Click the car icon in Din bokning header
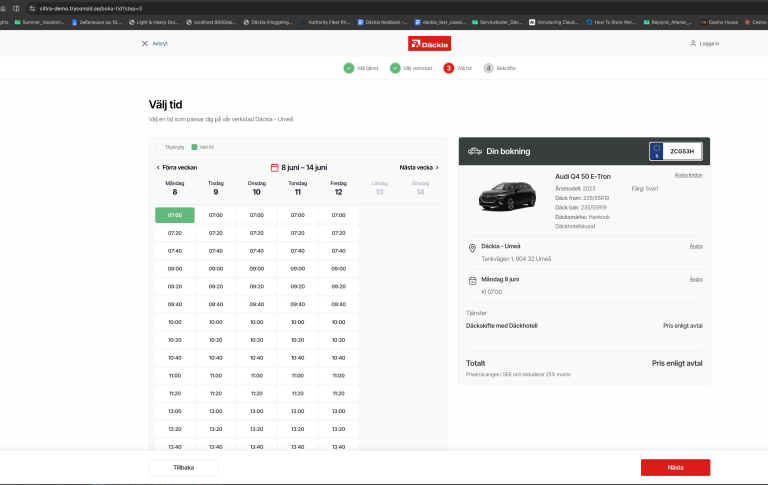 coord(475,151)
